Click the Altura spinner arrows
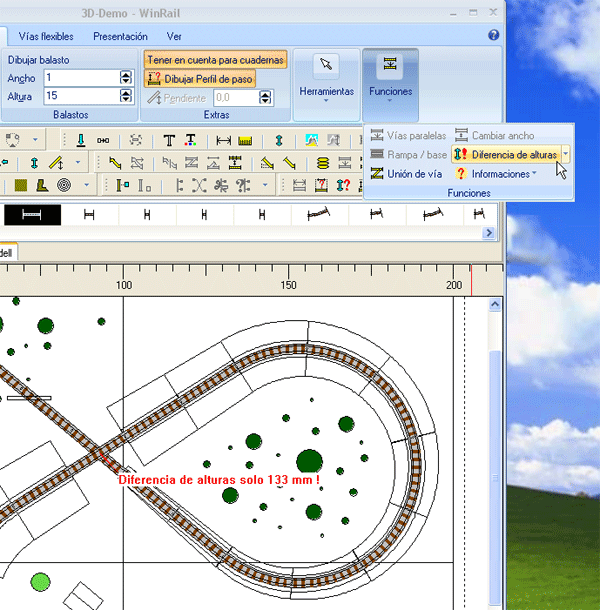The height and width of the screenshot is (610, 600). tap(126, 96)
